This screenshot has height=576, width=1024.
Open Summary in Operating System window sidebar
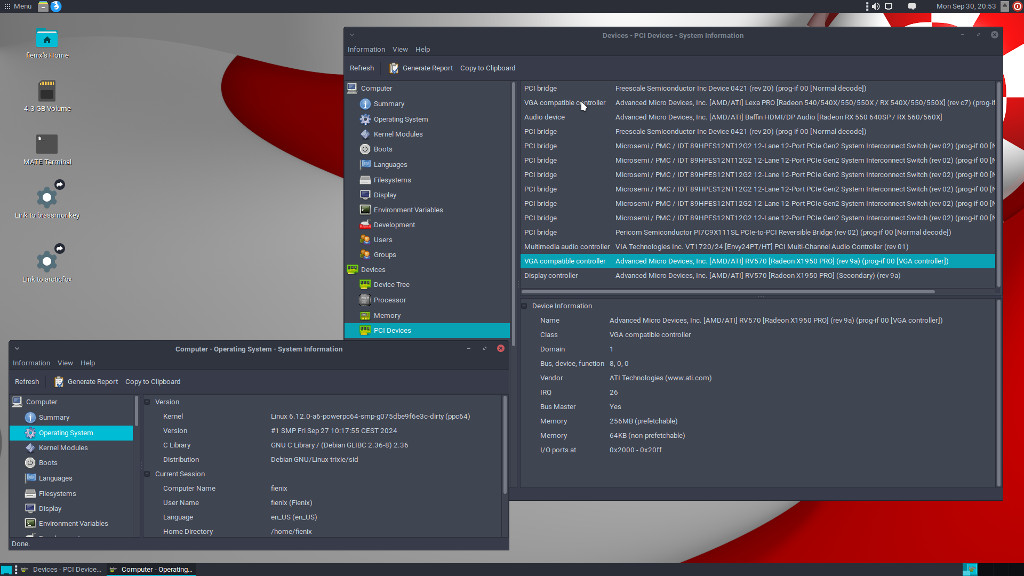click(x=54, y=417)
